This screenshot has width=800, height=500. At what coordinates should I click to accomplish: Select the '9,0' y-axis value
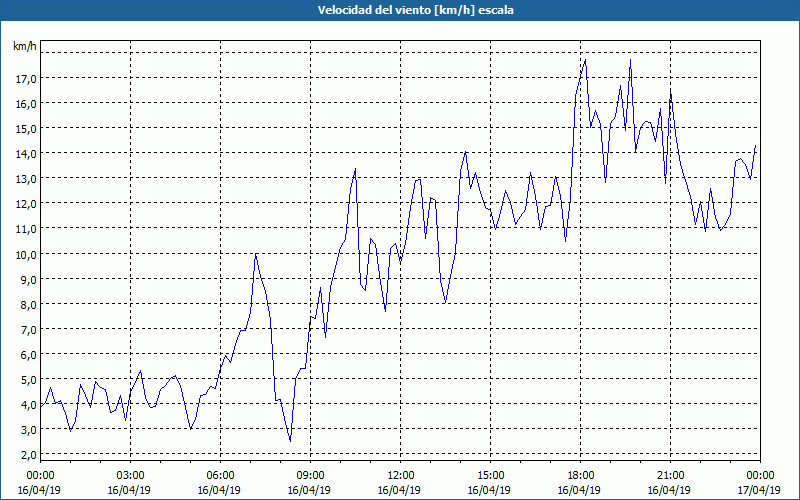pyautogui.click(x=29, y=279)
